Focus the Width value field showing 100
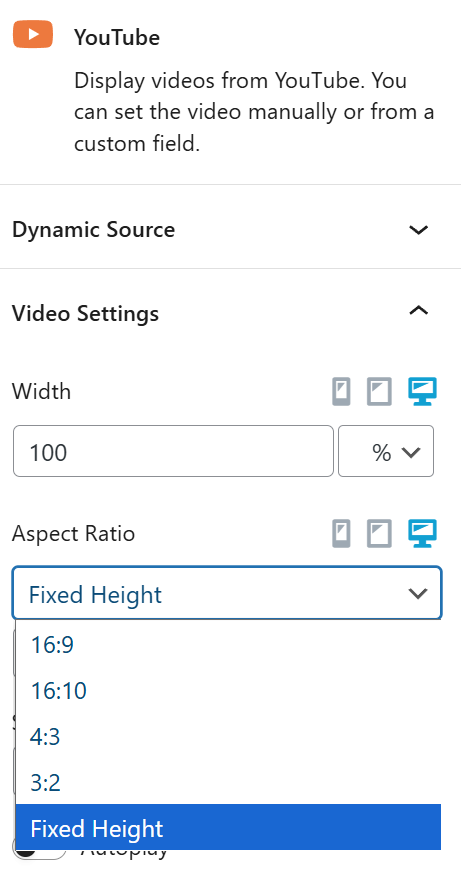Viewport: 461px width, 880px height. [173, 451]
